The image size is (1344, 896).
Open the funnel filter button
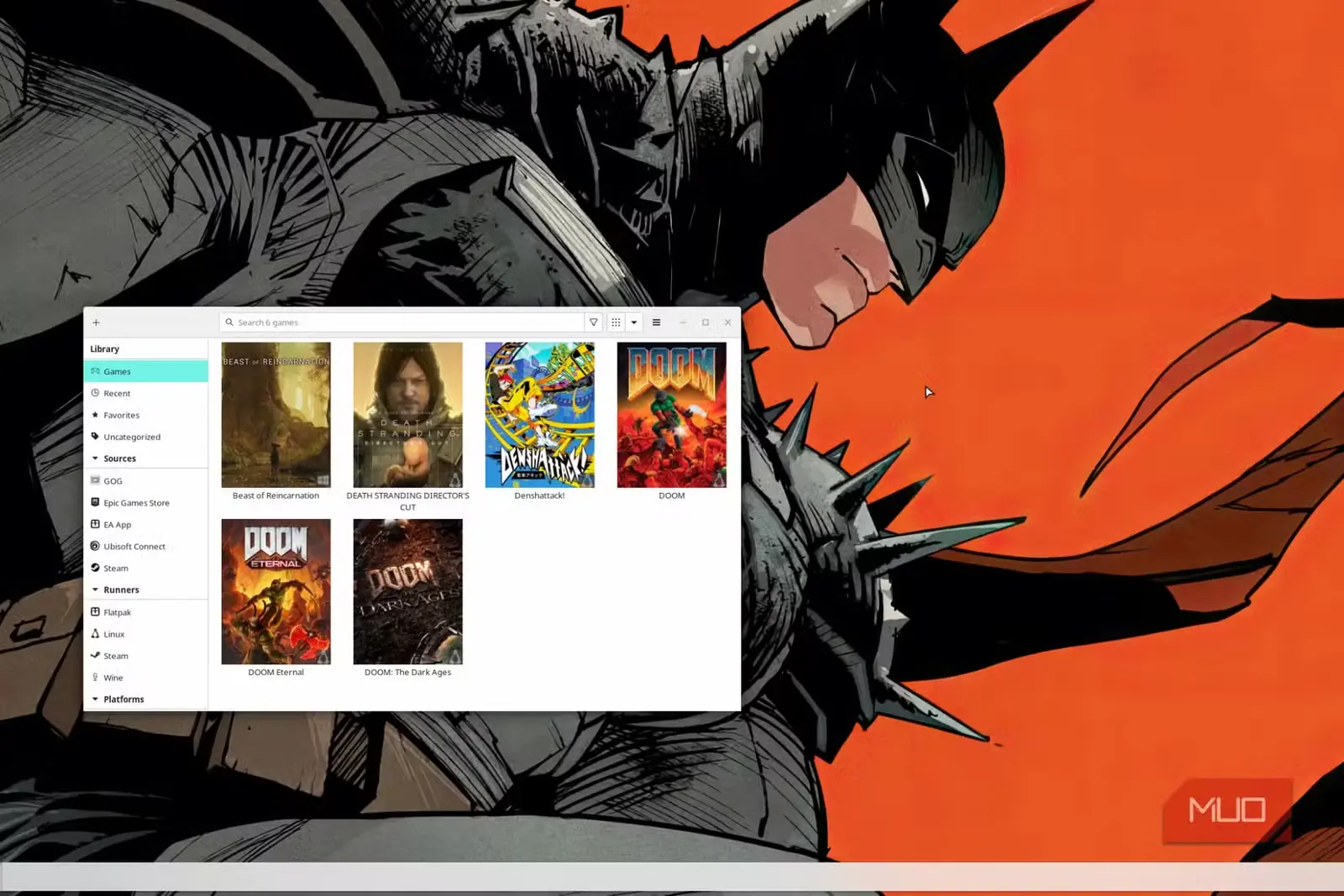[x=594, y=322]
